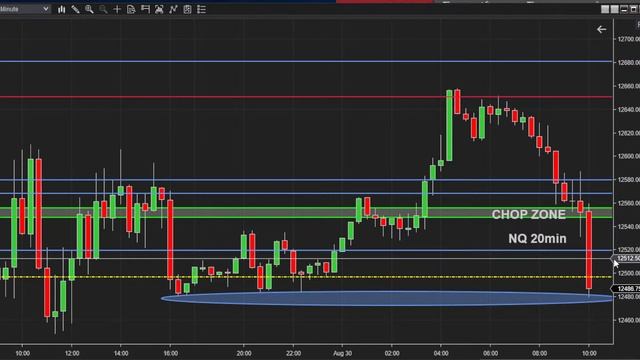Show the data box icon

[x=131, y=9]
